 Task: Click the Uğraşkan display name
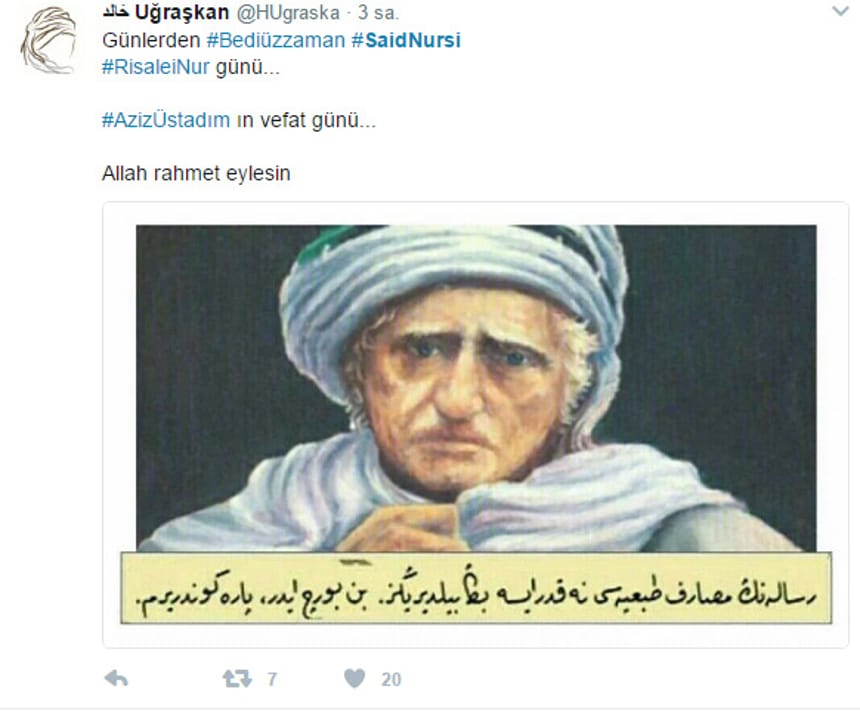[182, 13]
